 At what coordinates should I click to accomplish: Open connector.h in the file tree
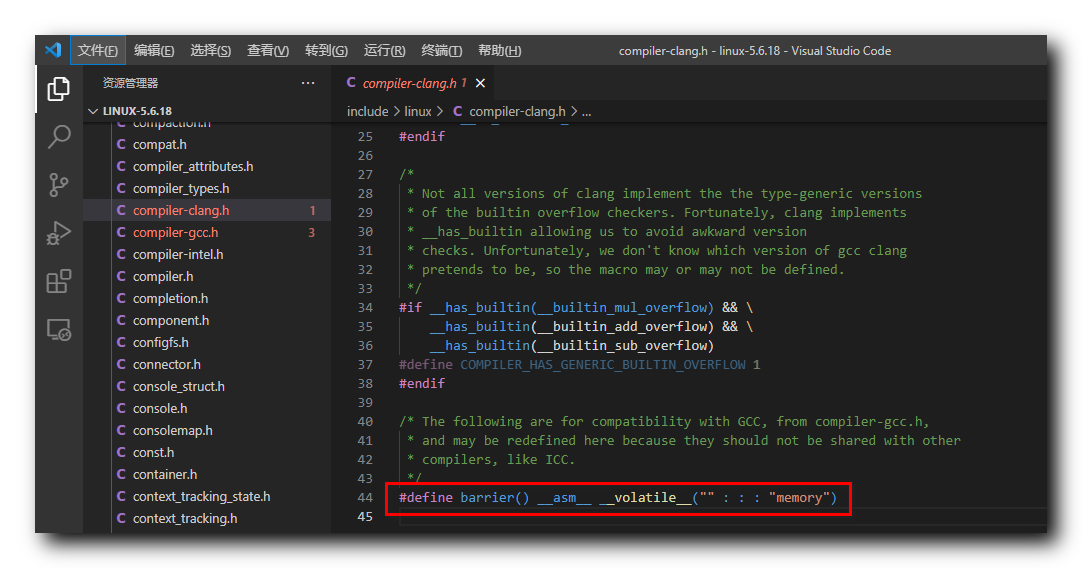pyautogui.click(x=166, y=364)
